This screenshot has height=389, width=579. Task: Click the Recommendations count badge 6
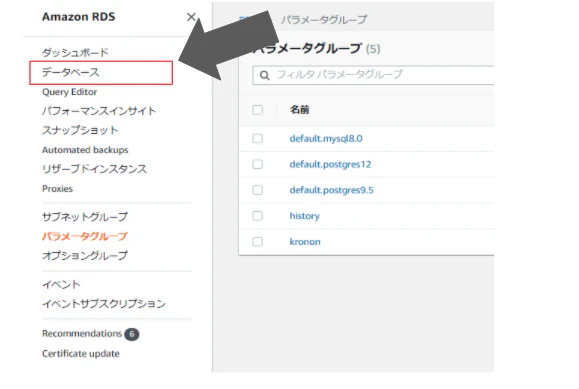tap(131, 334)
